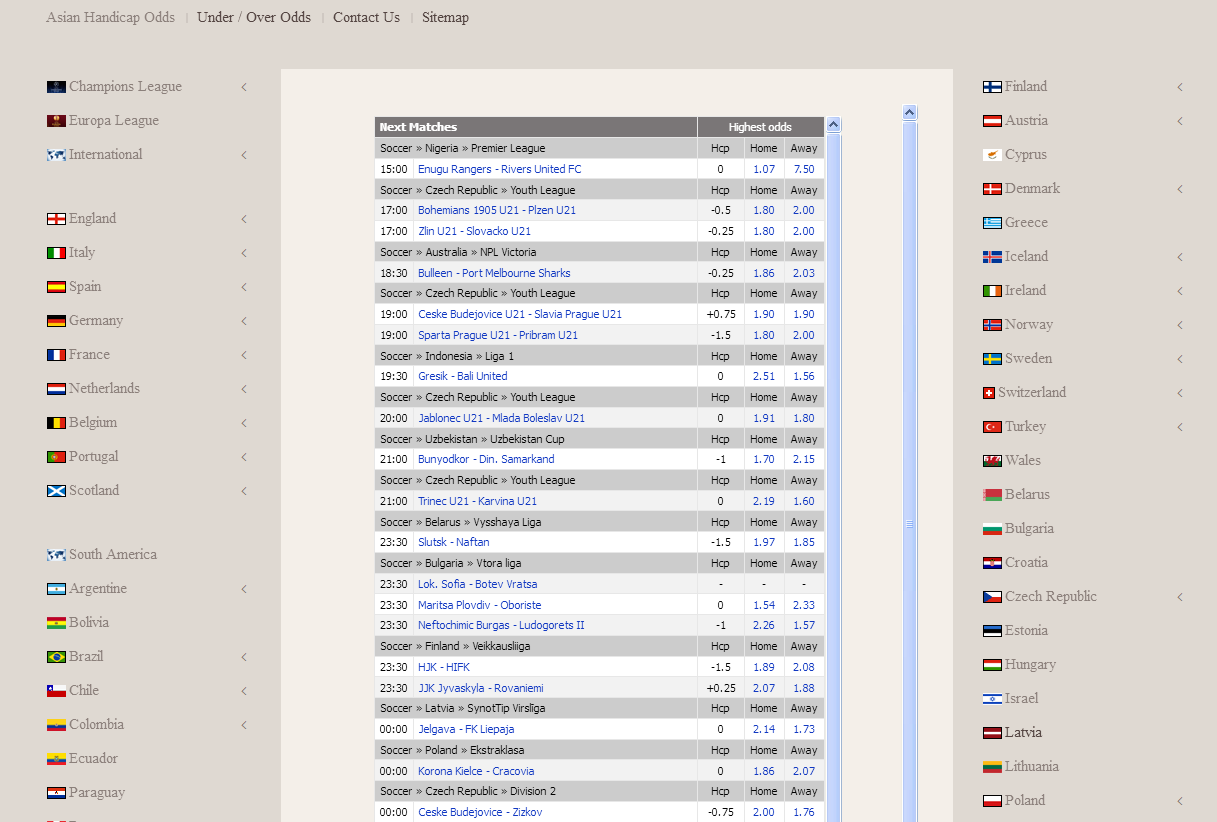Viewport: 1217px width, 822px height.
Task: Click the Hungary country link
Action: pos(1030,664)
